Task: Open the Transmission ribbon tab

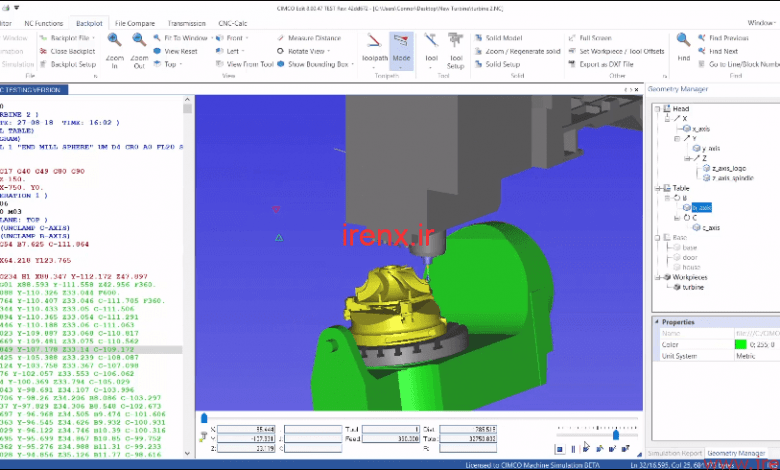Action: (x=187, y=23)
